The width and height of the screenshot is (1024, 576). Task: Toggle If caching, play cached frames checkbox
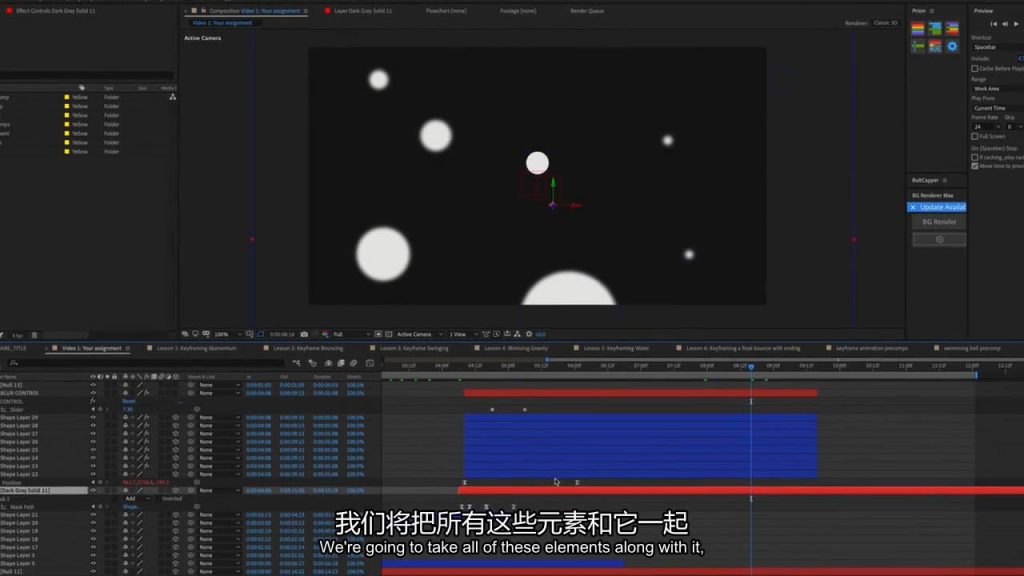[974, 157]
